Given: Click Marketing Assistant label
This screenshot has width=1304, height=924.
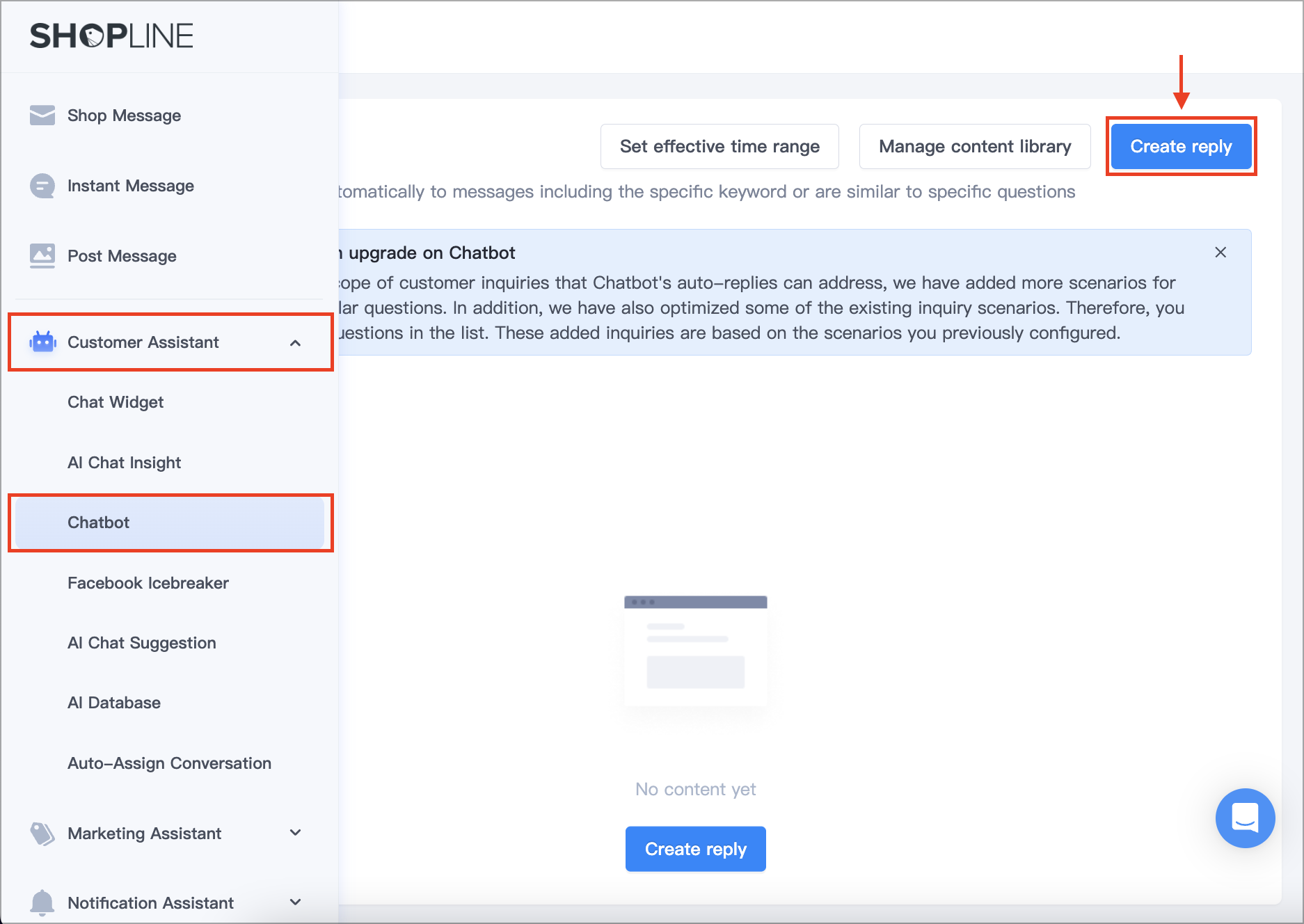Looking at the screenshot, I should pos(144,834).
